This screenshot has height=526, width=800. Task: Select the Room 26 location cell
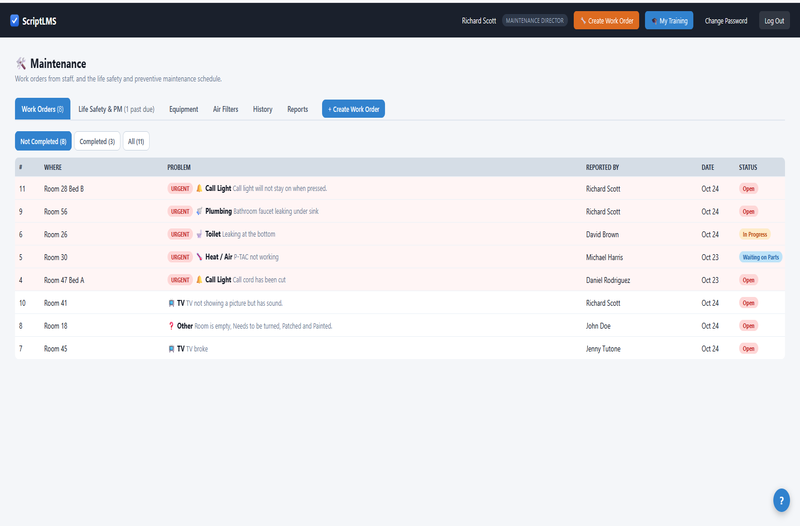[x=56, y=235]
